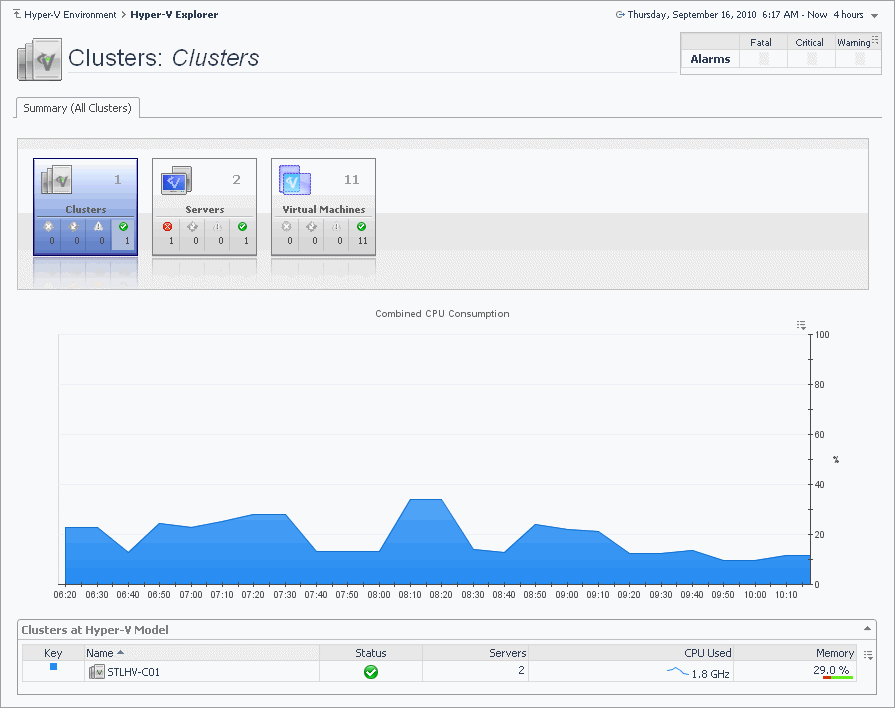
Task: Select the Virtual Machines tile icon
Action: 296,180
